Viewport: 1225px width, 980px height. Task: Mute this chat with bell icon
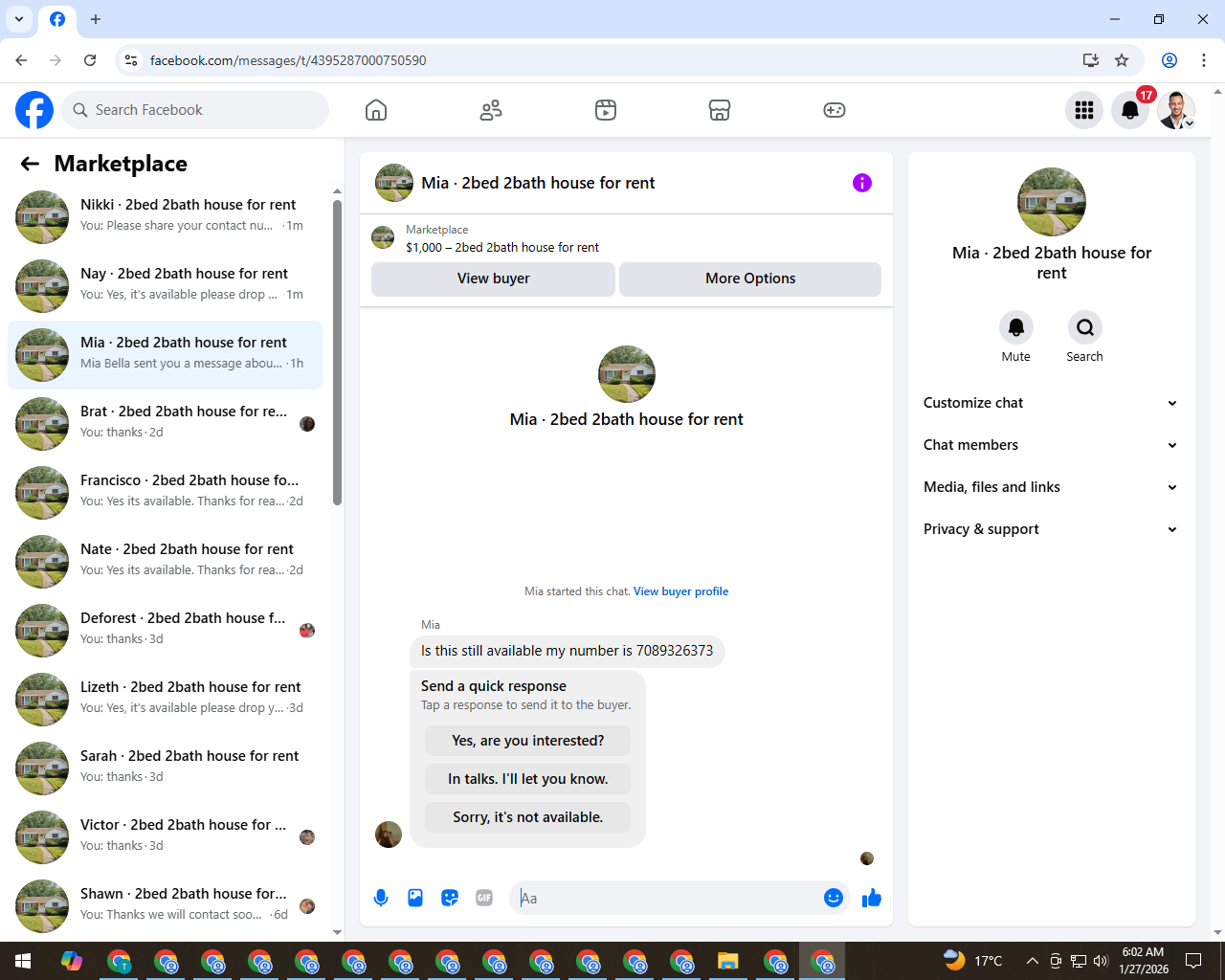pos(1016,327)
